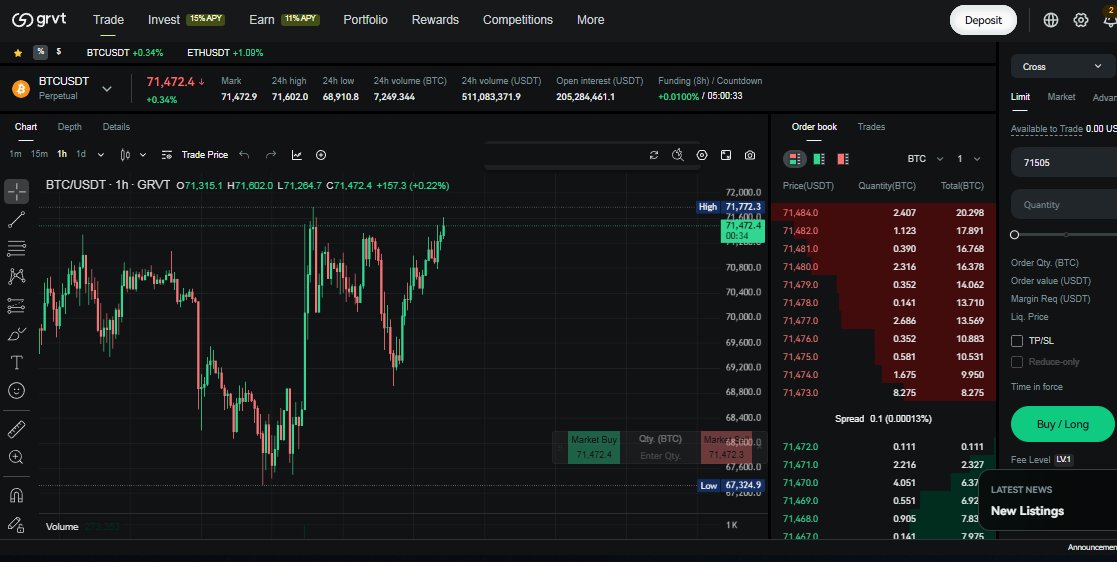
Task: Click the zoom in magnifier tool
Action: point(16,457)
